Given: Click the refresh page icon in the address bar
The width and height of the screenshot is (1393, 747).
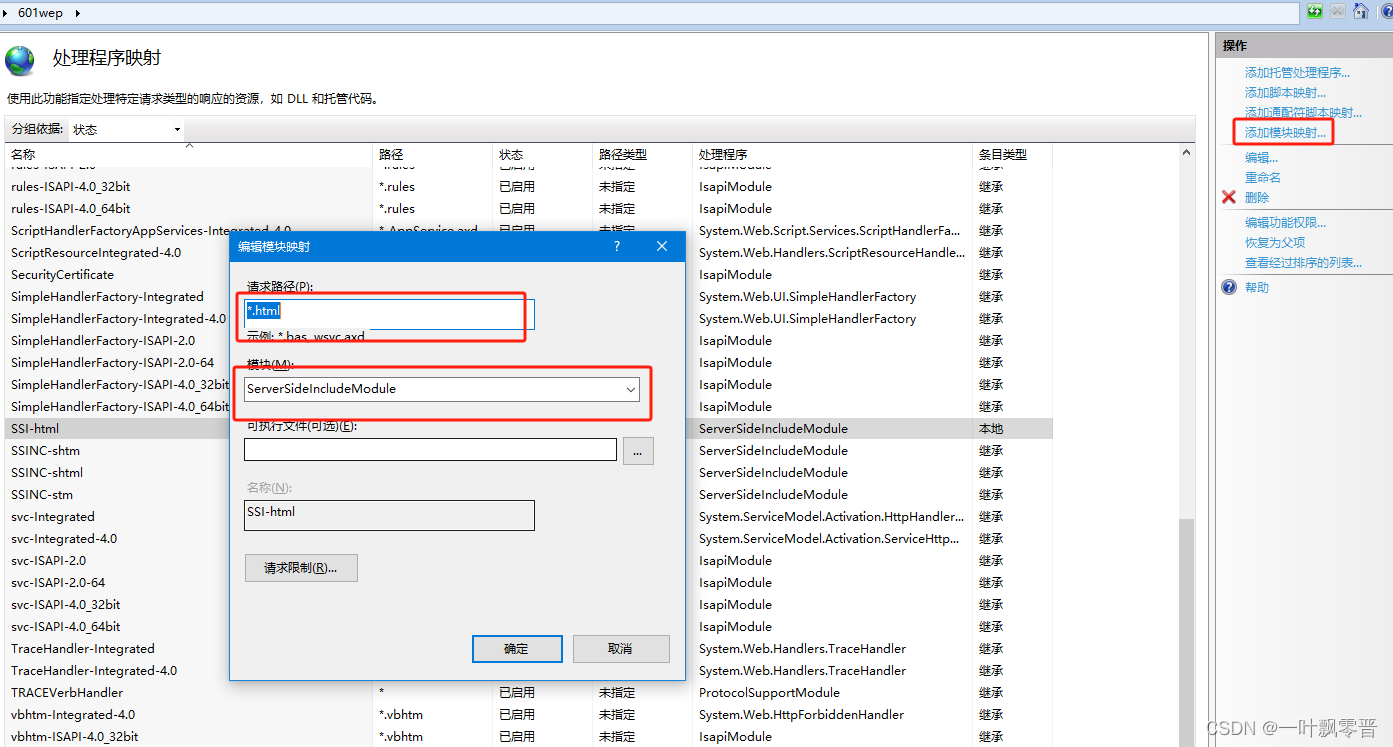Looking at the screenshot, I should coord(1315,11).
